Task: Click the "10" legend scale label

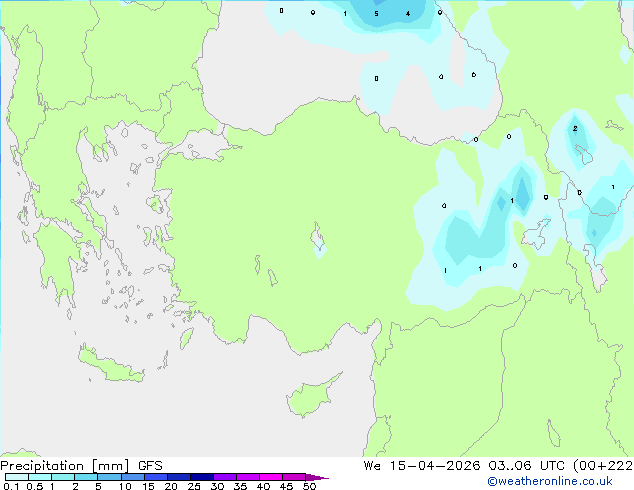Action: 125,486
